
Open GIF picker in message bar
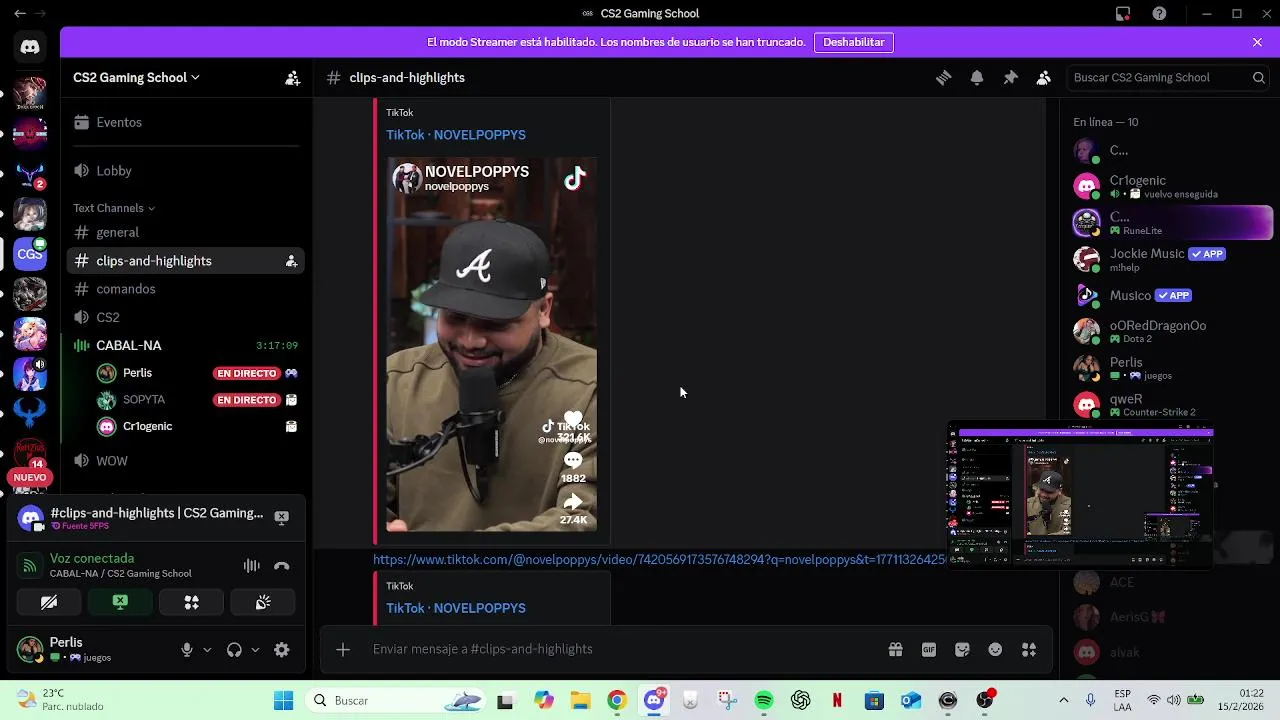[929, 649]
